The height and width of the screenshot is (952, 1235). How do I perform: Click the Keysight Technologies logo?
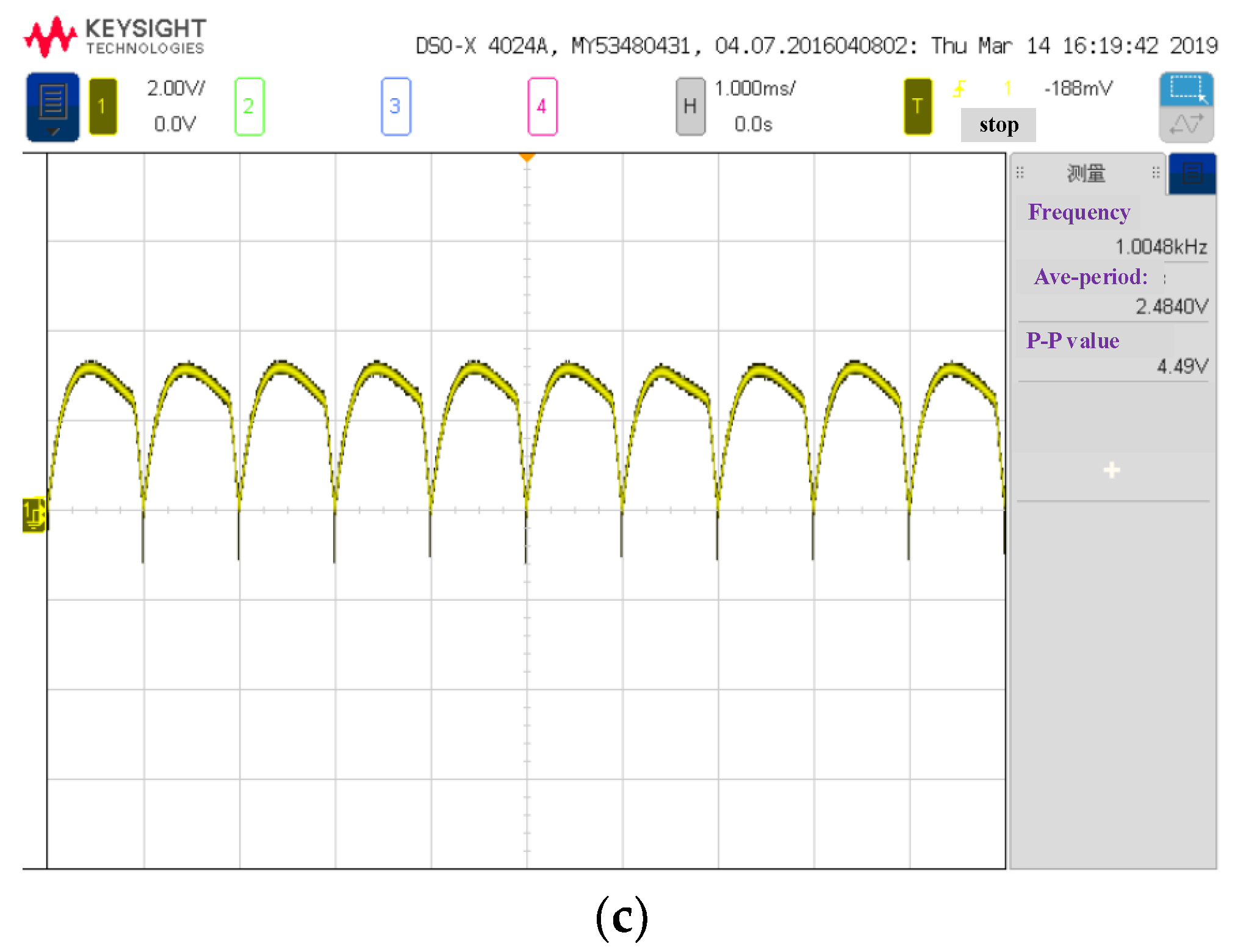[x=115, y=37]
